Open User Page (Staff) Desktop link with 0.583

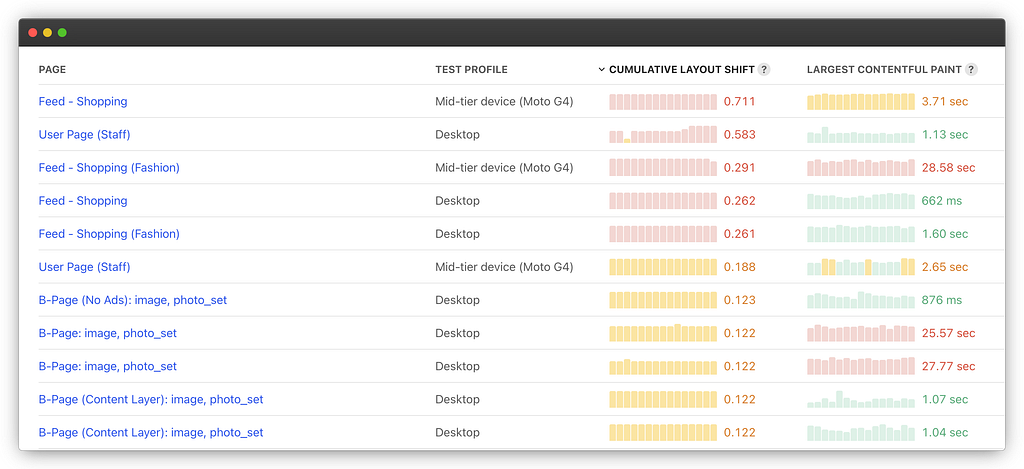point(84,135)
